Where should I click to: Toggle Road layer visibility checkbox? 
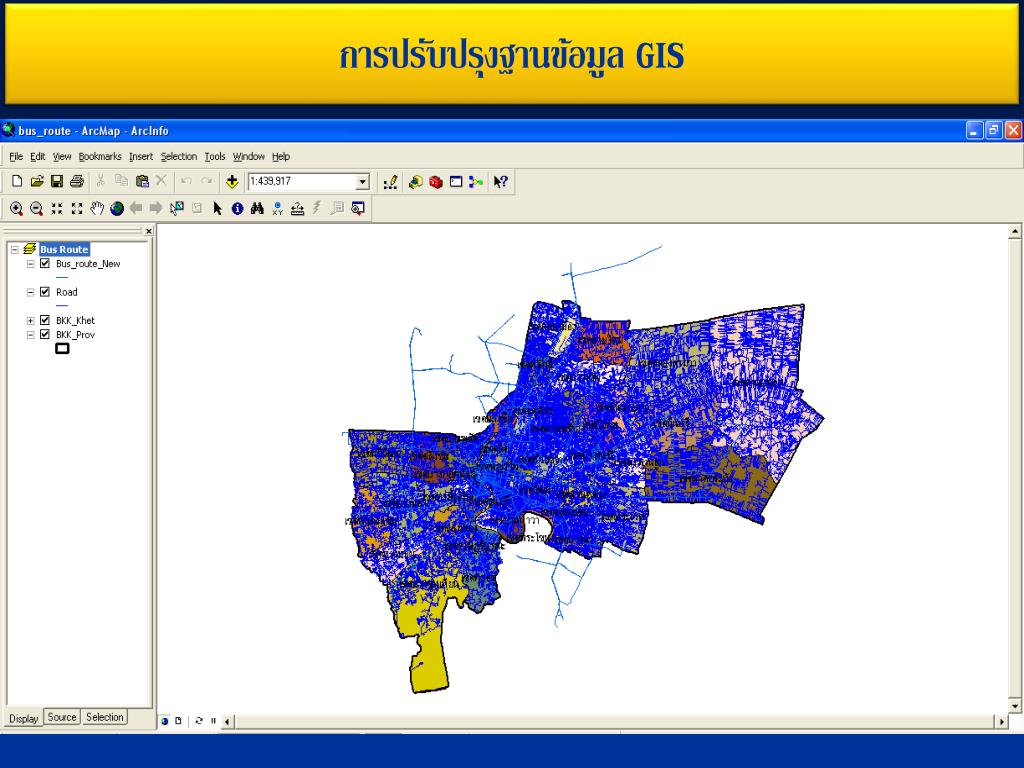pos(44,292)
